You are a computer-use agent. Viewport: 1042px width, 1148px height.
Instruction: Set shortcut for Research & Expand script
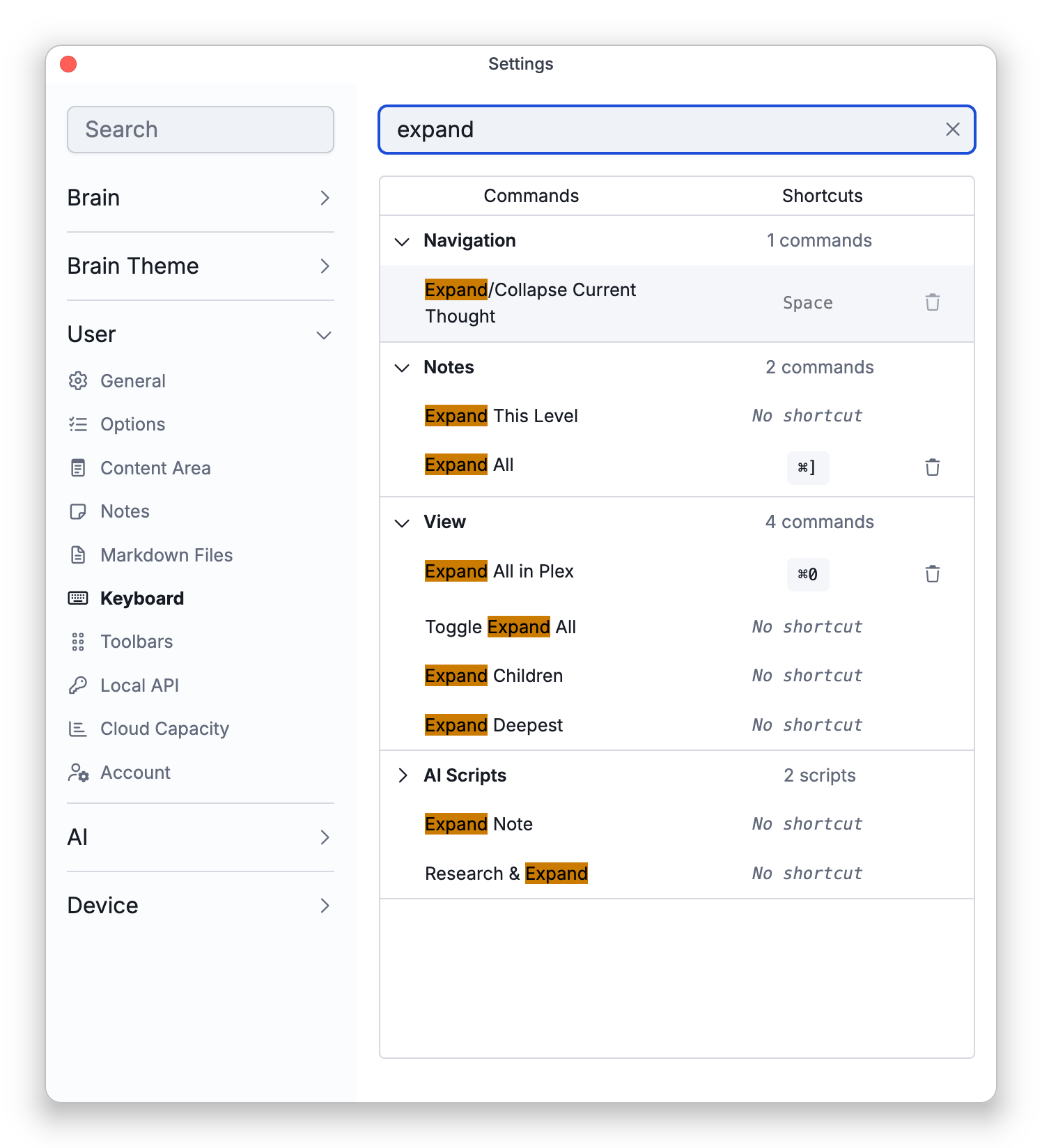(807, 874)
